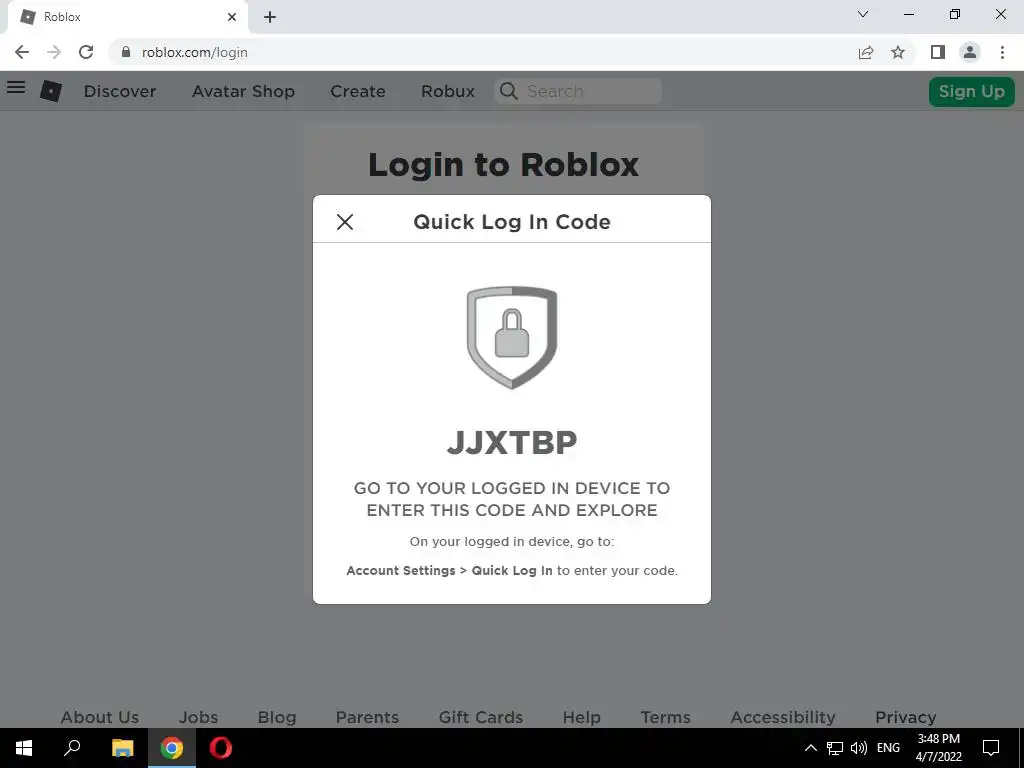
Task: Click the Quick Log In Code title
Action: coord(512,222)
